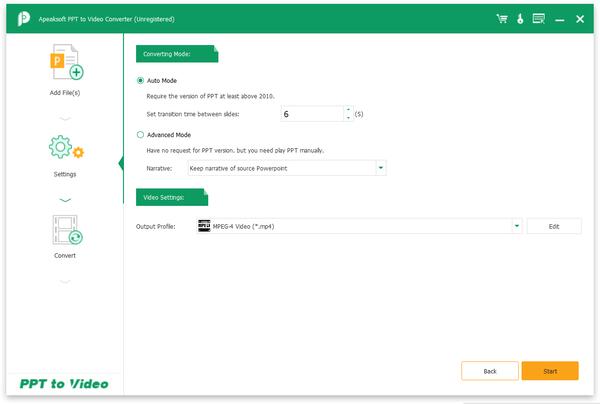Decrease transition time with down arrow

point(348,118)
